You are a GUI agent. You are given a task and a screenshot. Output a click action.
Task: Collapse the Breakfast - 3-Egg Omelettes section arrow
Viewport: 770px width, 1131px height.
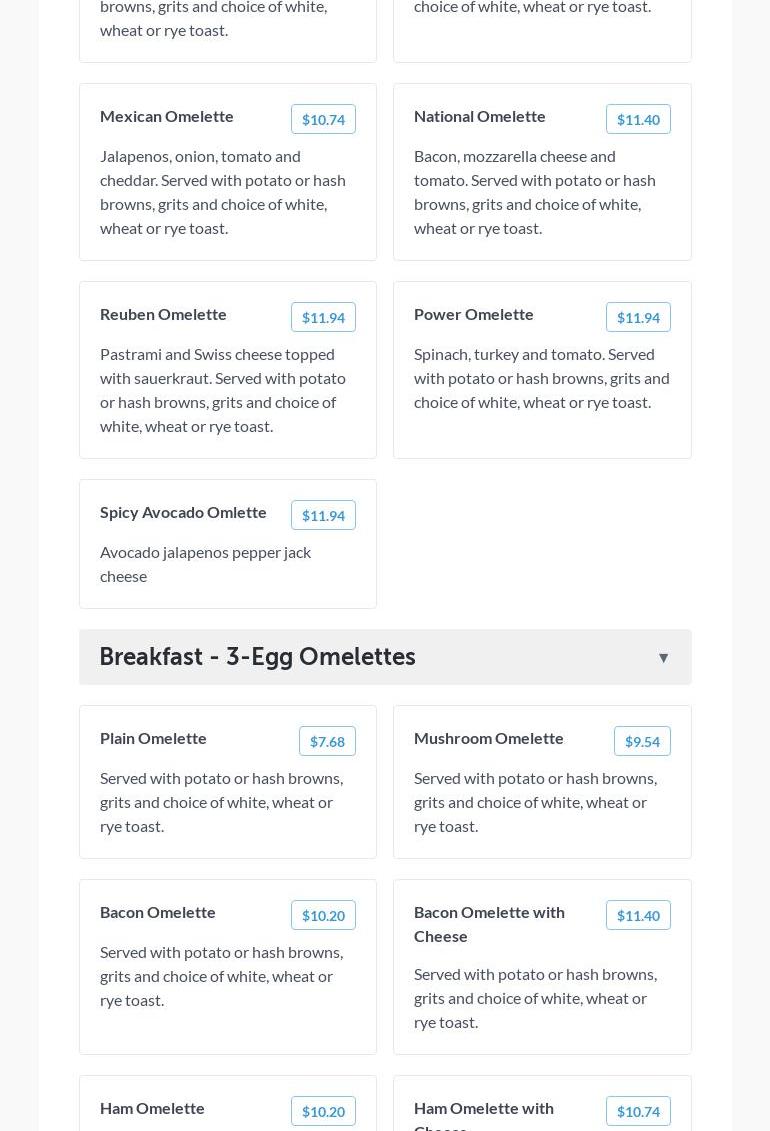[x=663, y=658]
